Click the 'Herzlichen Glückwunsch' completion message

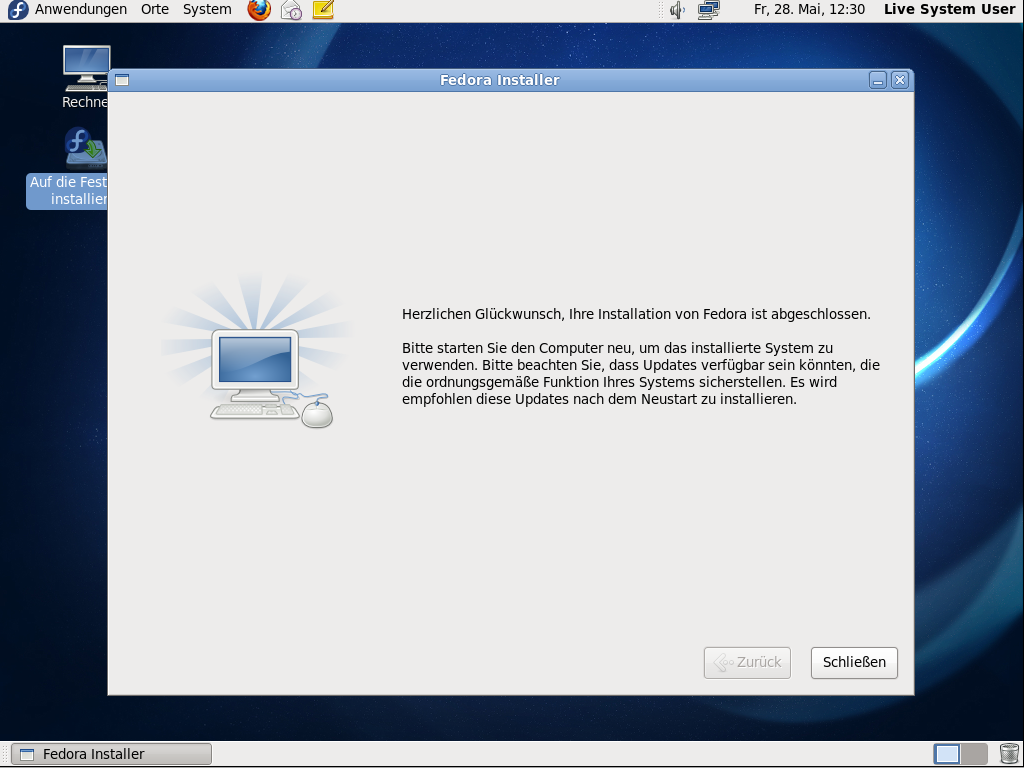(x=636, y=314)
